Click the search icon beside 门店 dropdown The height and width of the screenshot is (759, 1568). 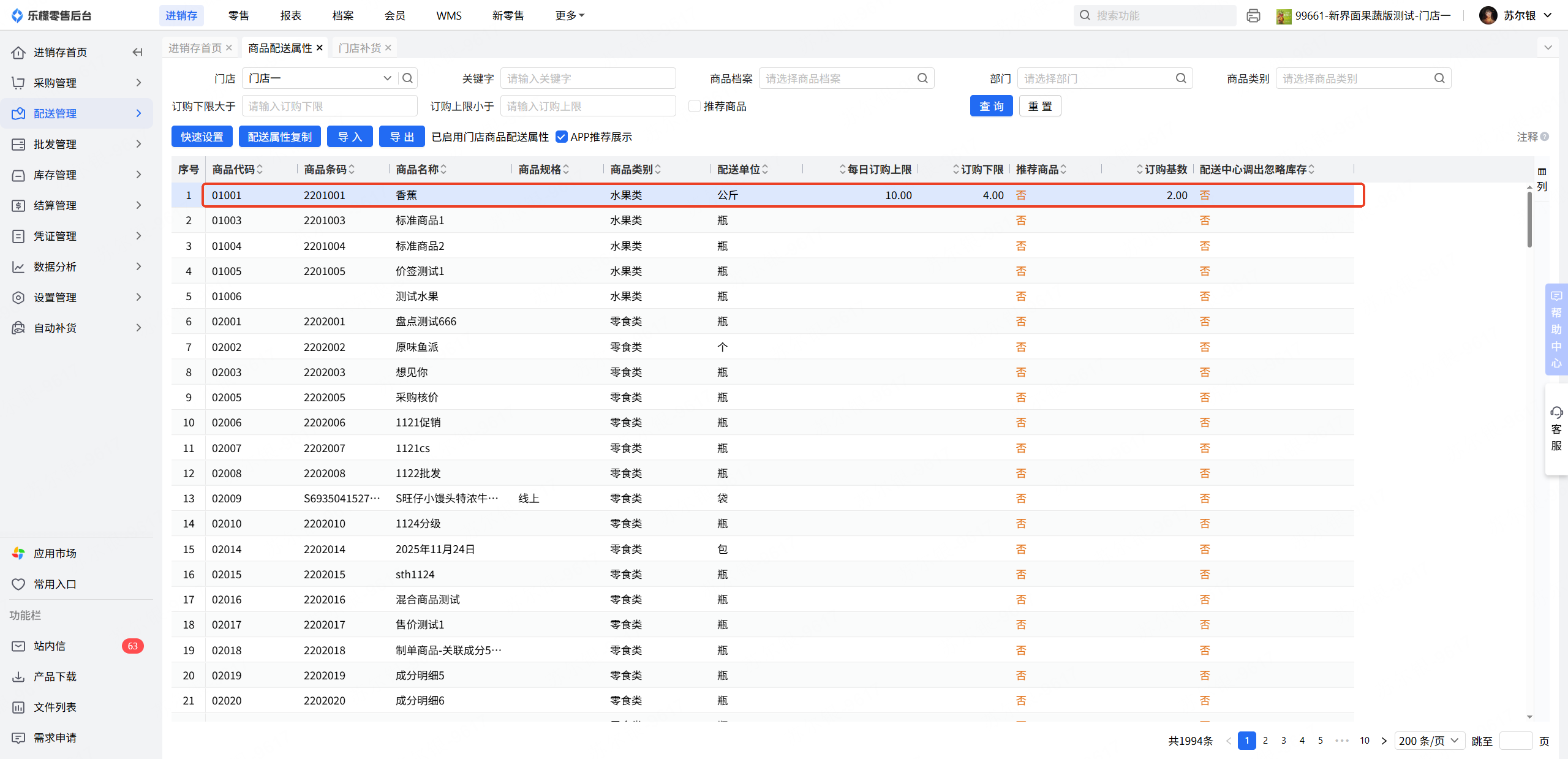pyautogui.click(x=407, y=78)
